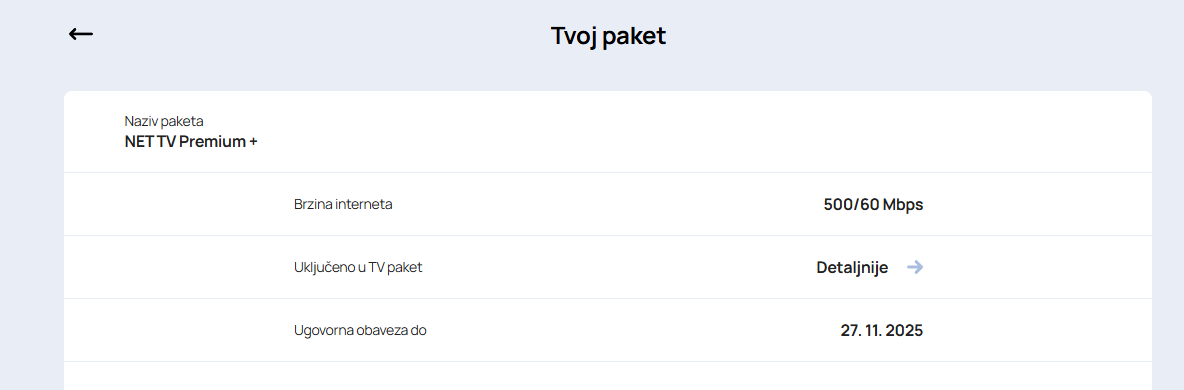Open the Detaljnije link
This screenshot has height=390, width=1184.
click(x=852, y=267)
